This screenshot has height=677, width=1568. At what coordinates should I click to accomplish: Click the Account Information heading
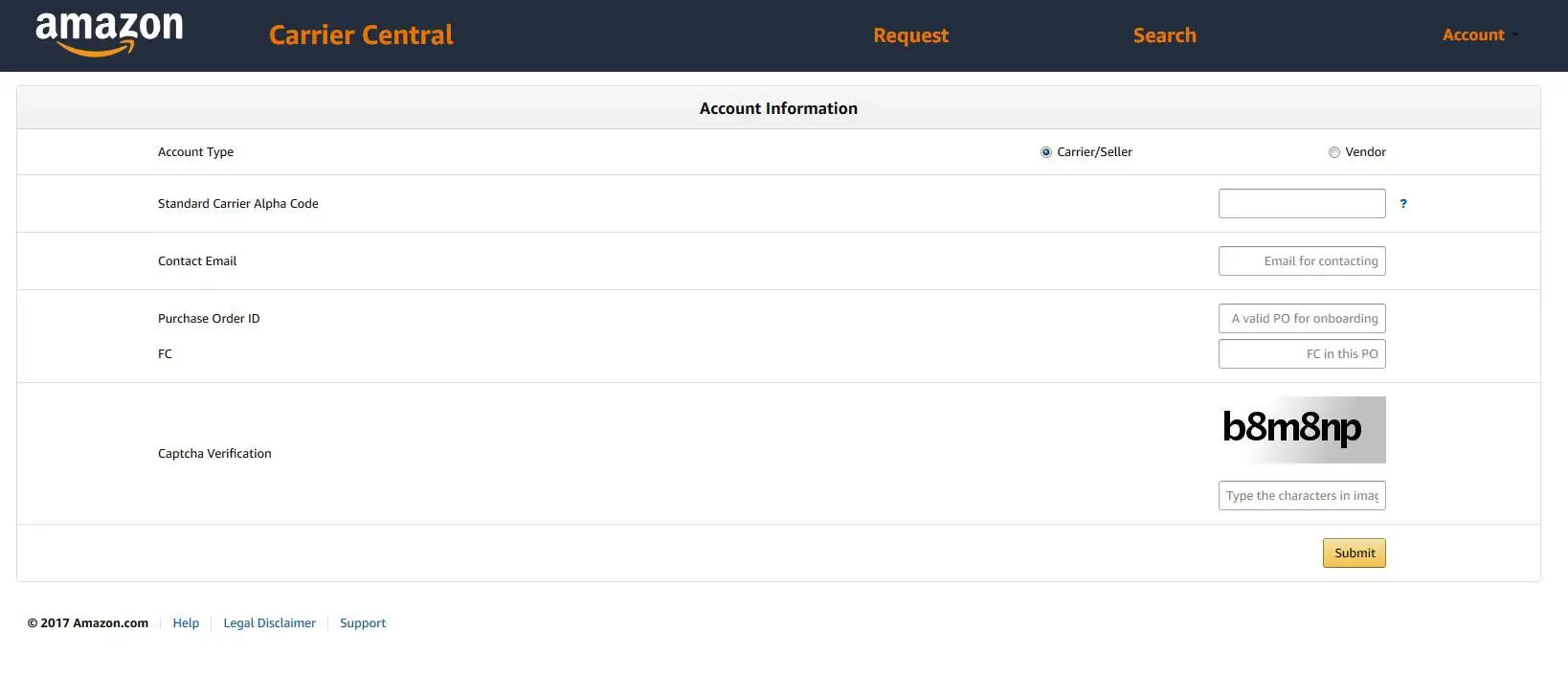point(778,108)
